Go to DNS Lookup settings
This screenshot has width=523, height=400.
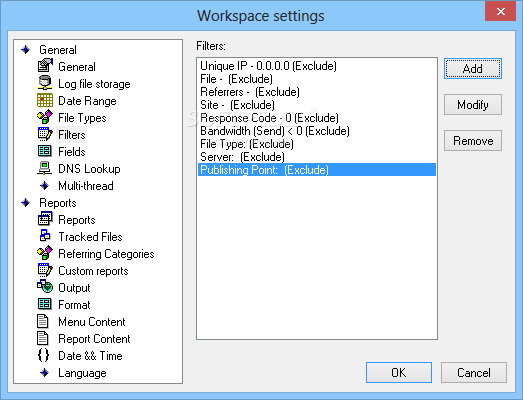click(89, 169)
